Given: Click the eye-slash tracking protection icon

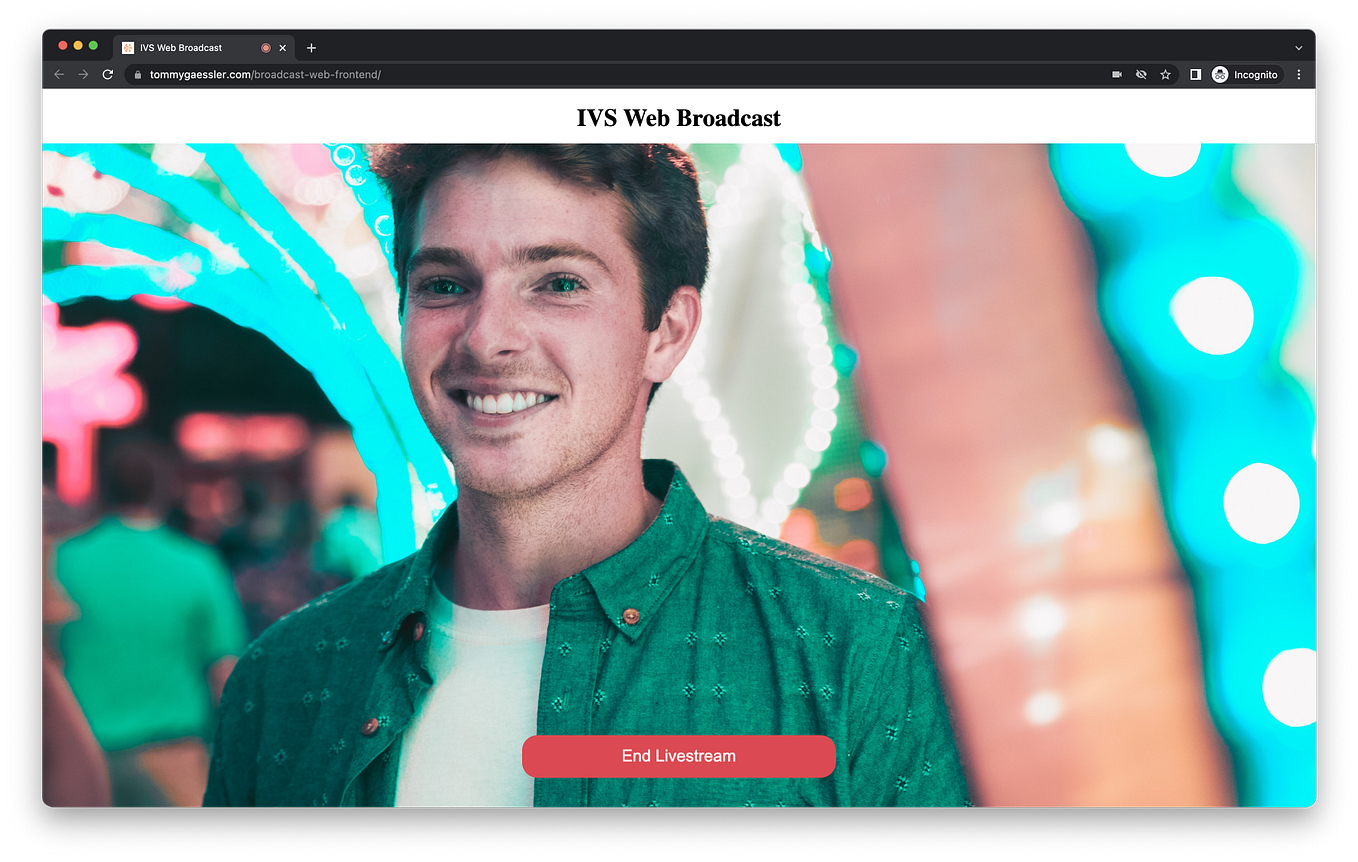Looking at the screenshot, I should [x=1141, y=74].
